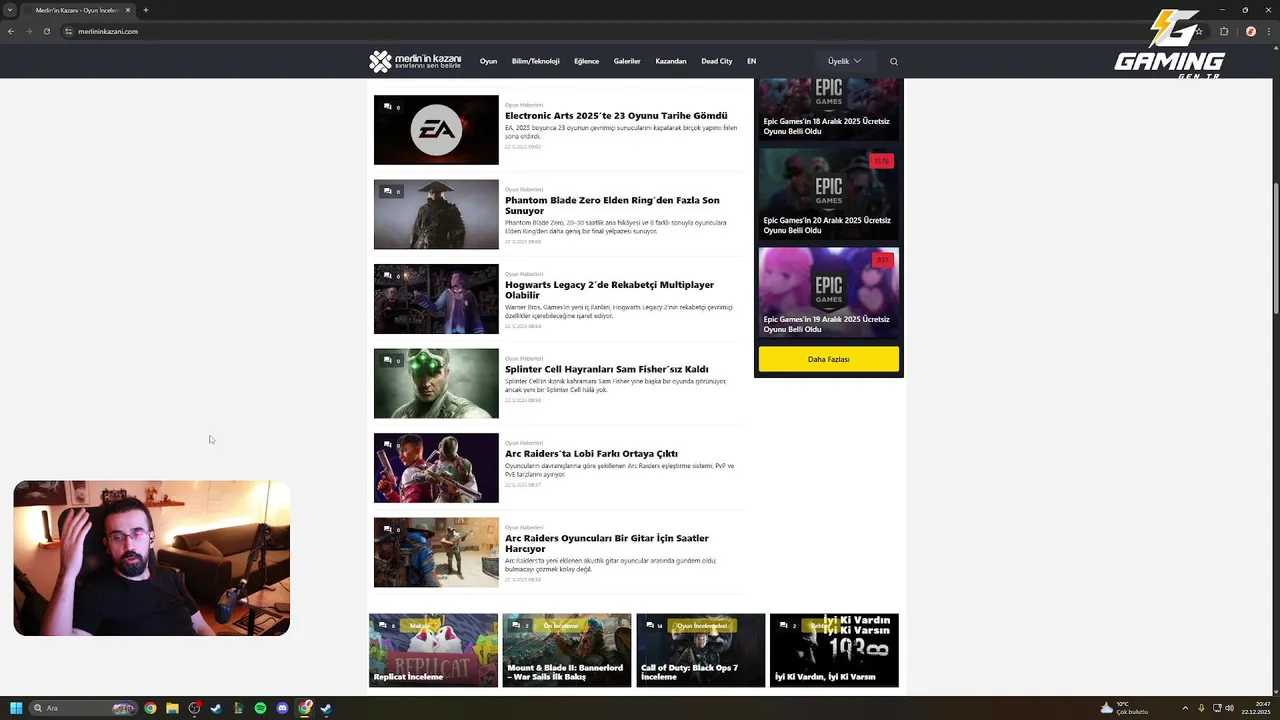1280x720 pixels.
Task: Open the League of Legends taskbar icon
Action: (238, 708)
